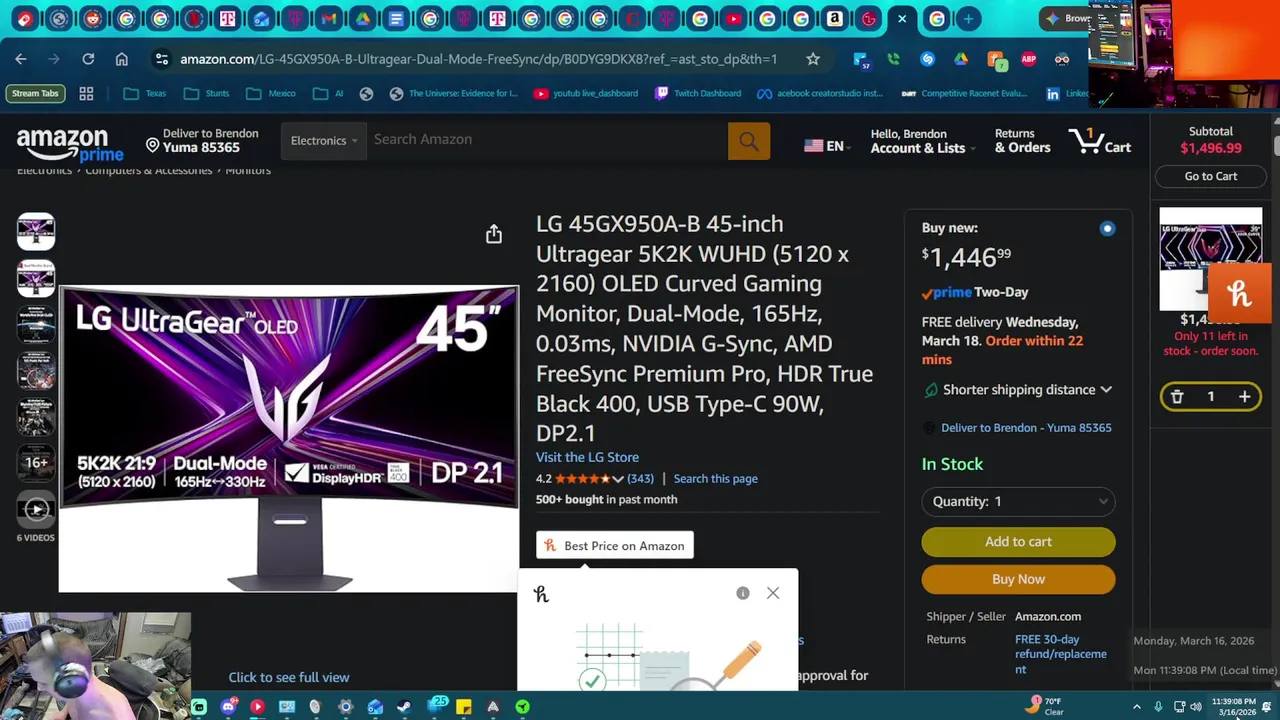1280x720 pixels.
Task: Switch to the Amazon icon browser tab
Action: [834, 18]
